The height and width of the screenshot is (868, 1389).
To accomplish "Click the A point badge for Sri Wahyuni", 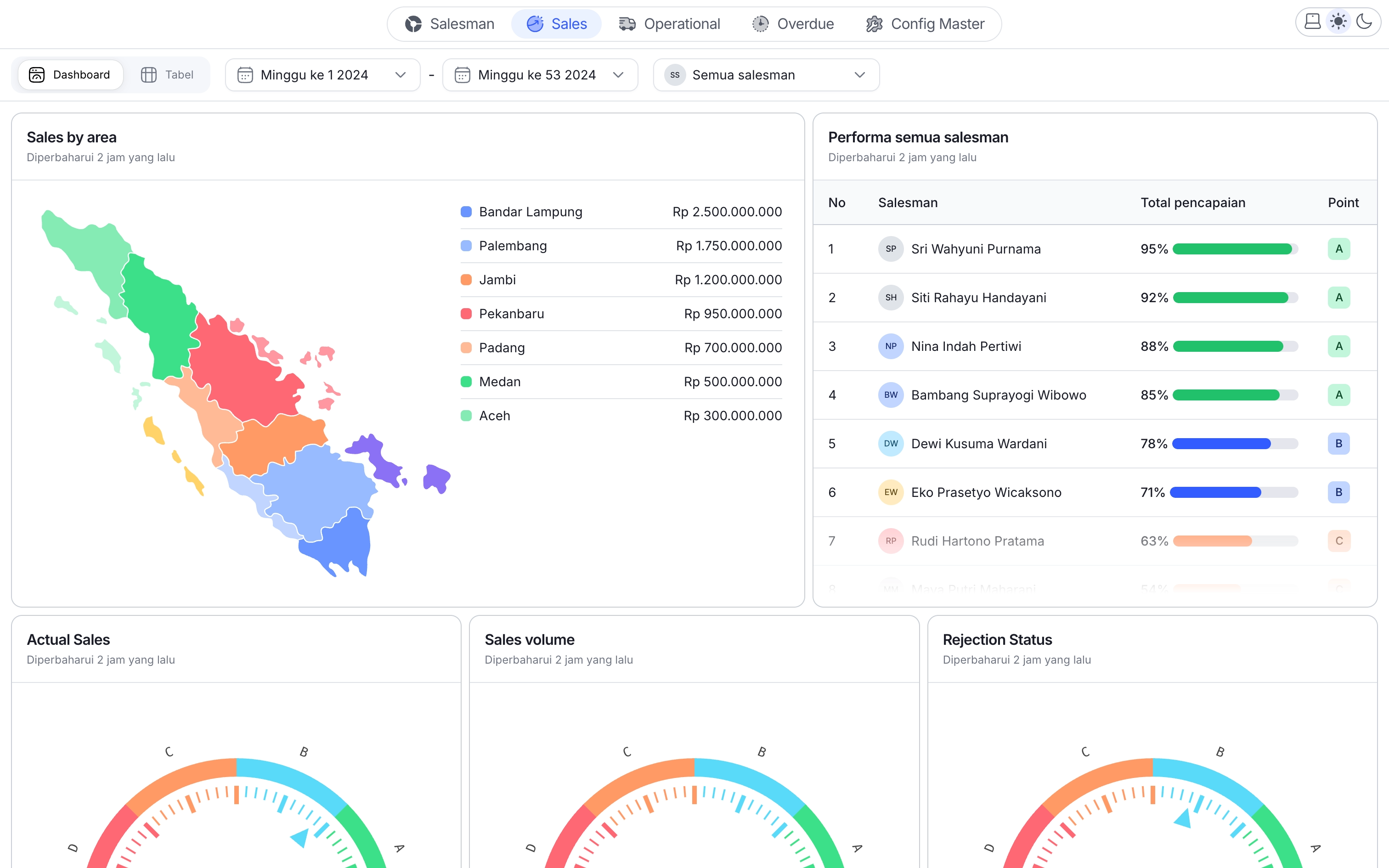I will (1339, 248).
